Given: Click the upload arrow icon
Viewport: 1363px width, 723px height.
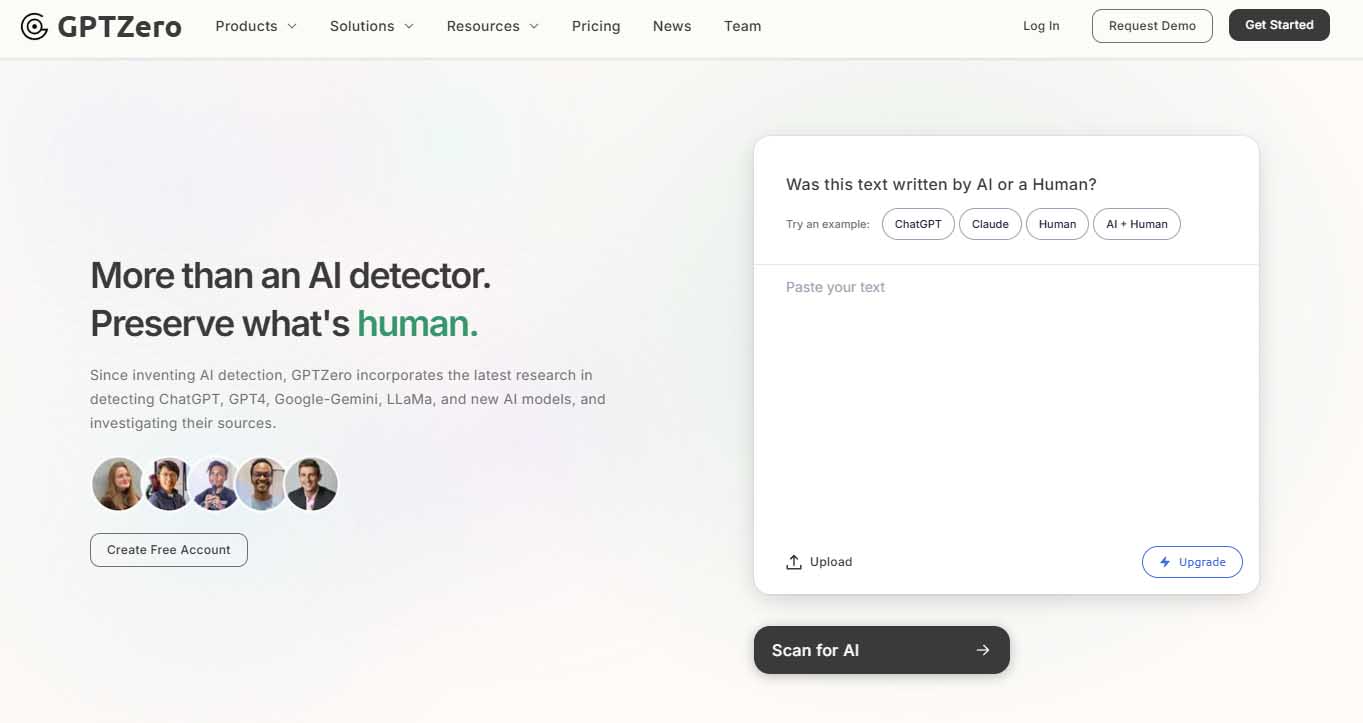Looking at the screenshot, I should (794, 562).
